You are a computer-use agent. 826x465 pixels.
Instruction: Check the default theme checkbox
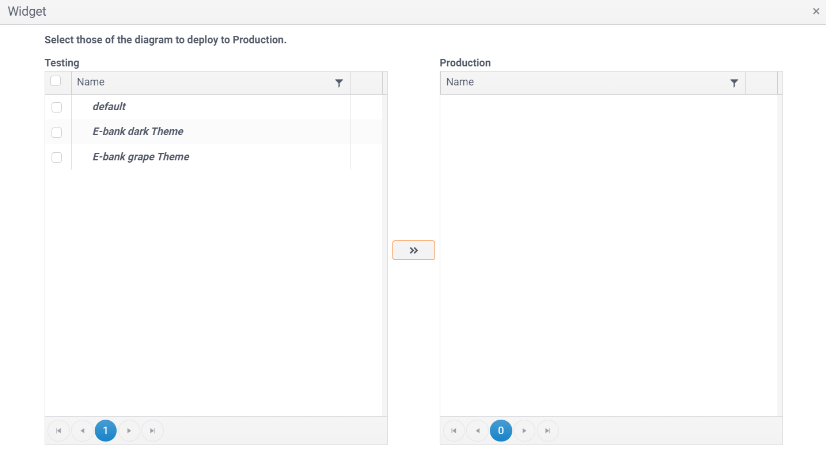pyautogui.click(x=57, y=107)
